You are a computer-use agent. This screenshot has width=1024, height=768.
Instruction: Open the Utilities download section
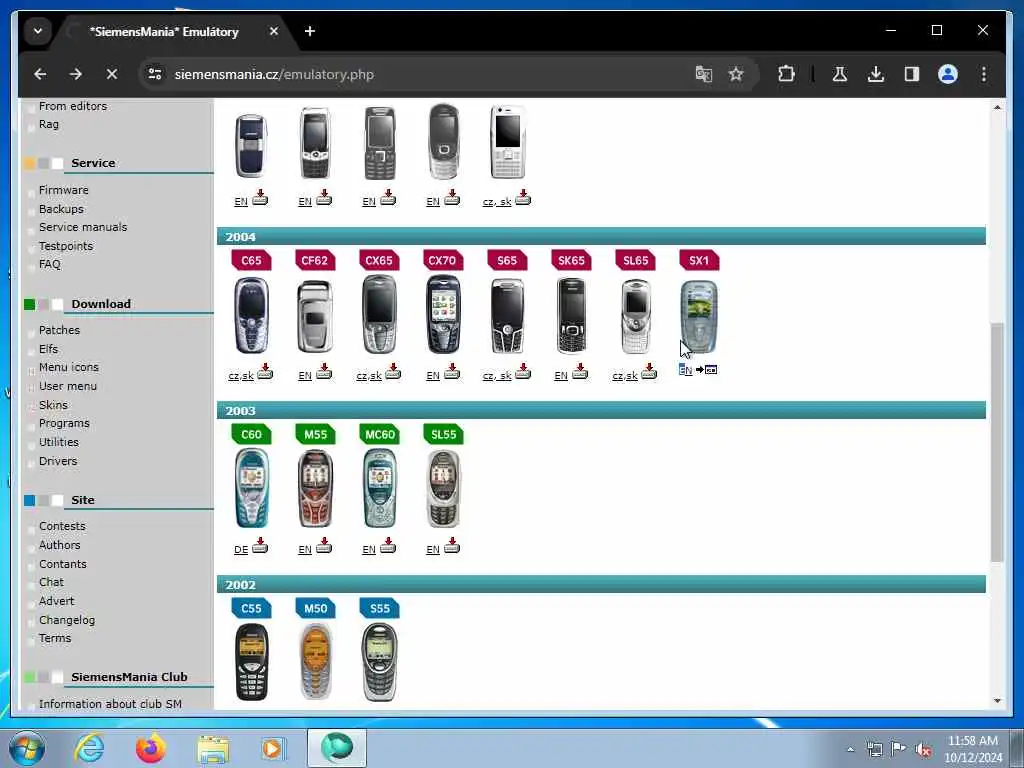point(59,443)
